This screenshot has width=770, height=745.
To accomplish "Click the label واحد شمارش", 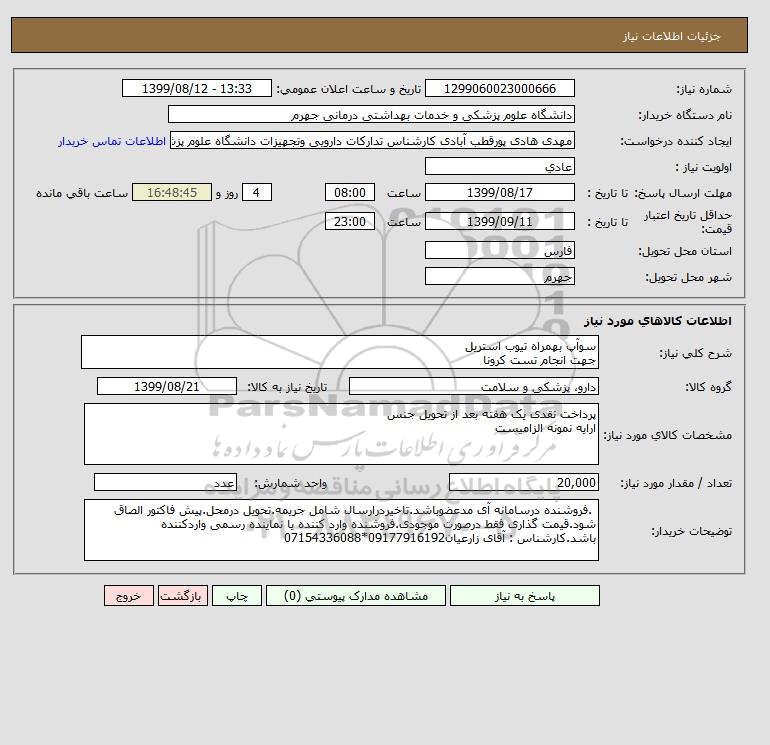I will (x=290, y=483).
